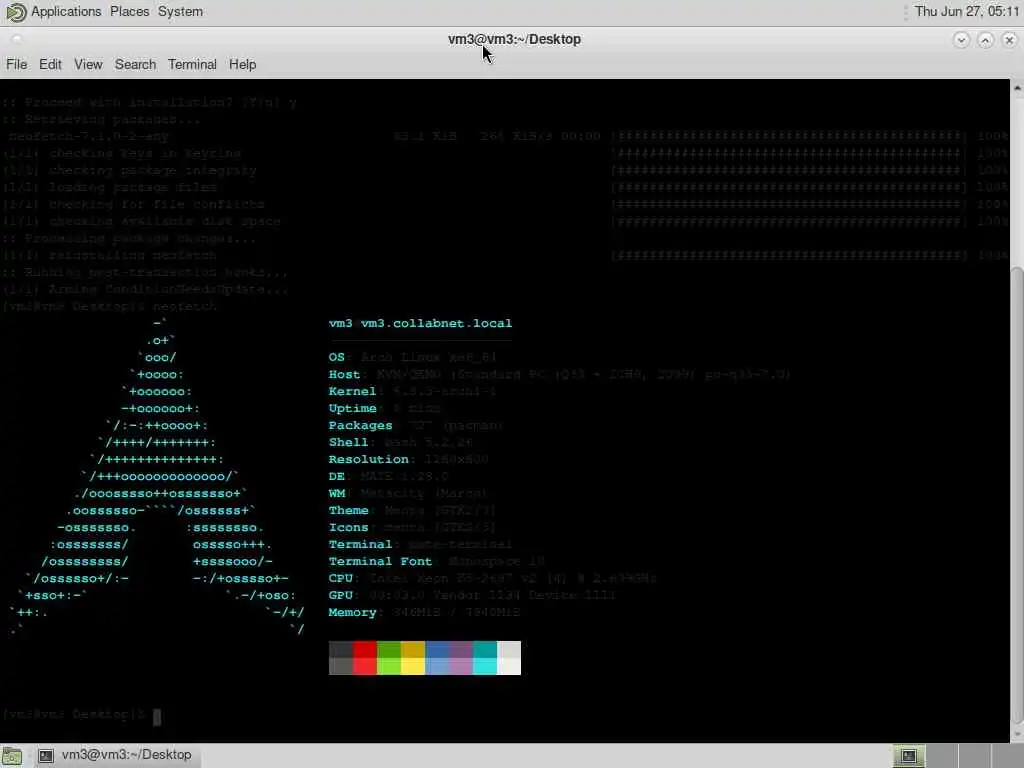Click the Packages label

click(x=360, y=425)
